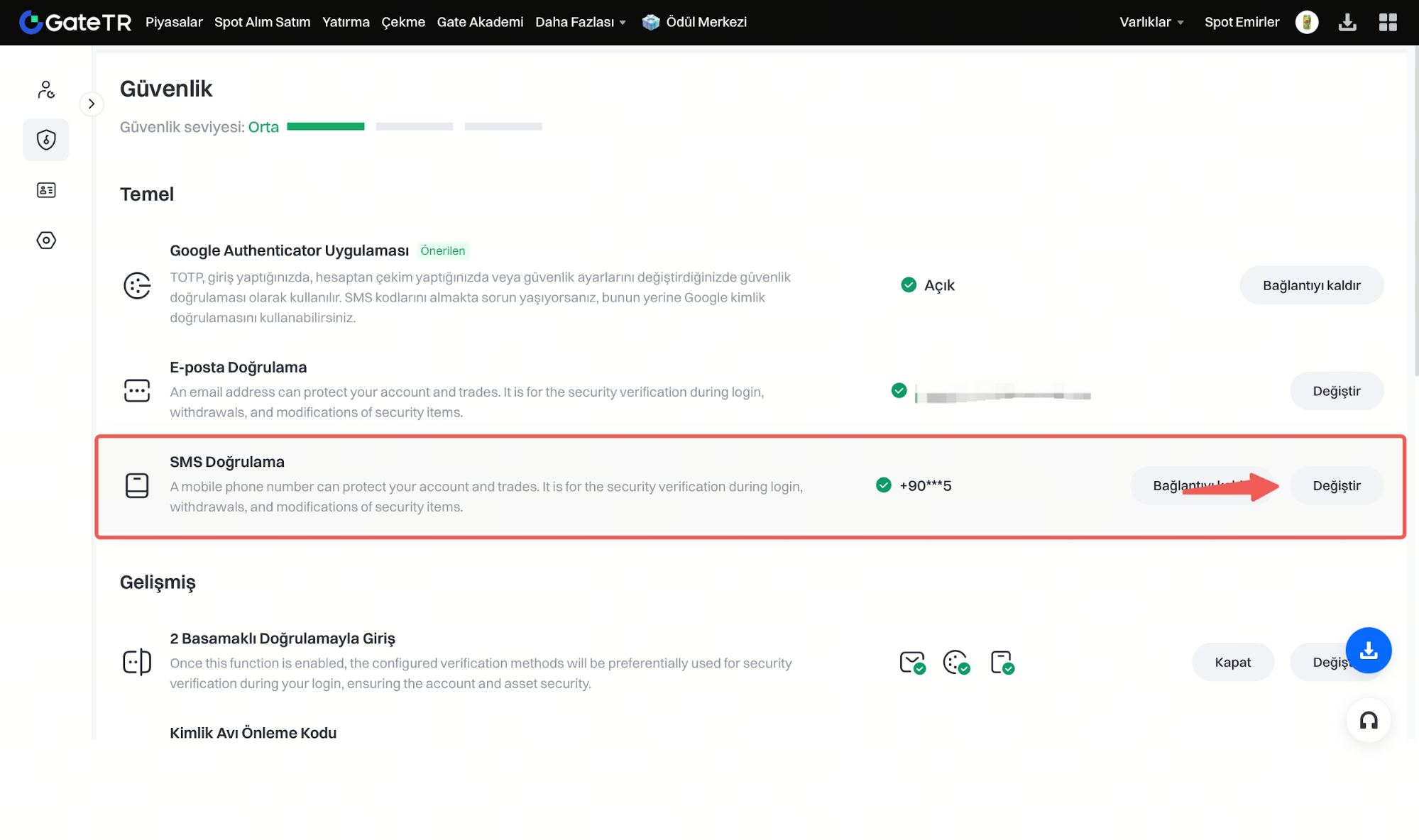1419x840 pixels.
Task: Click the account avatar icon
Action: click(x=1306, y=22)
